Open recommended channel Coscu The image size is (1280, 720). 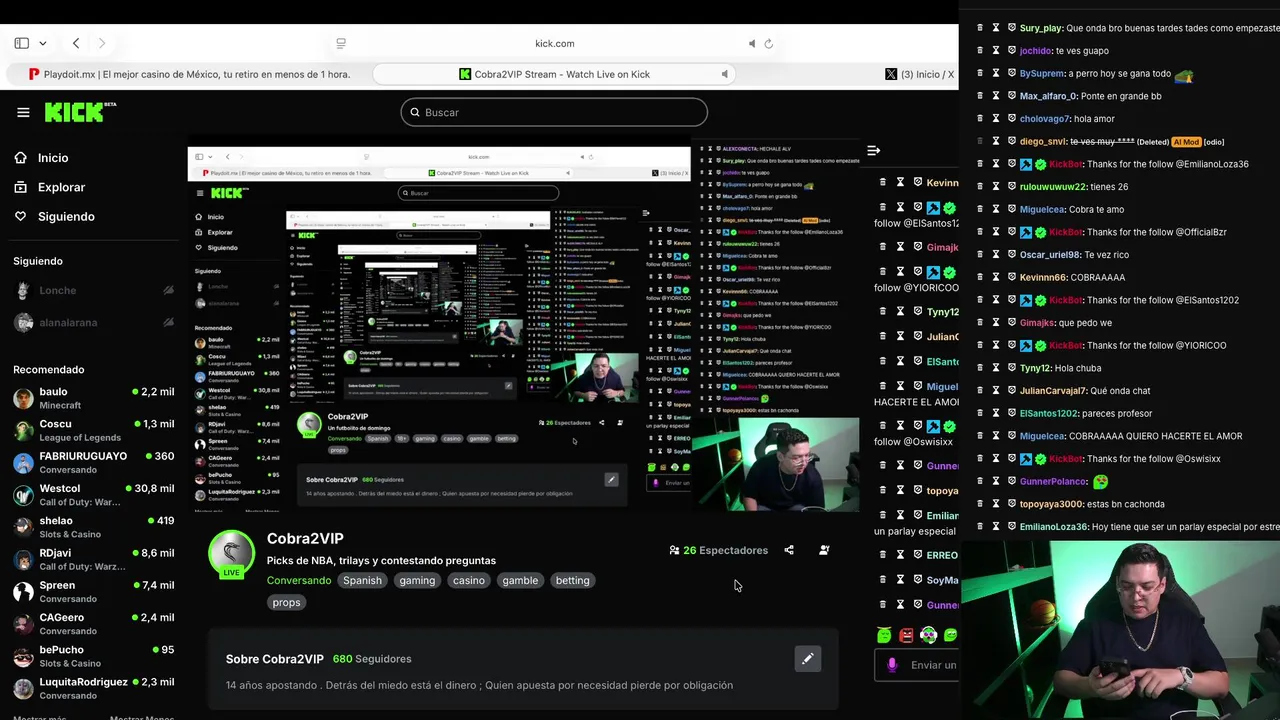click(93, 430)
